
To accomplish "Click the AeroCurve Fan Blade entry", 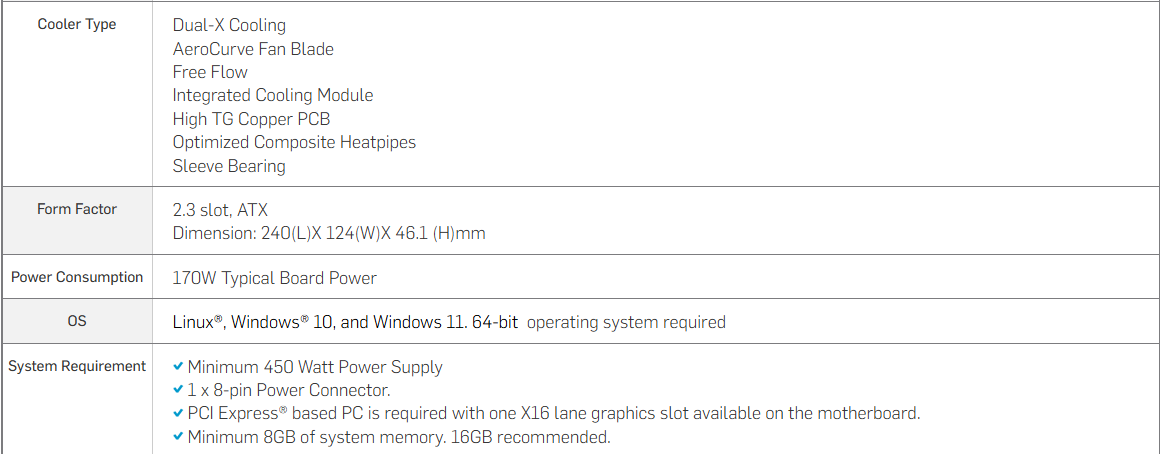I will (253, 49).
